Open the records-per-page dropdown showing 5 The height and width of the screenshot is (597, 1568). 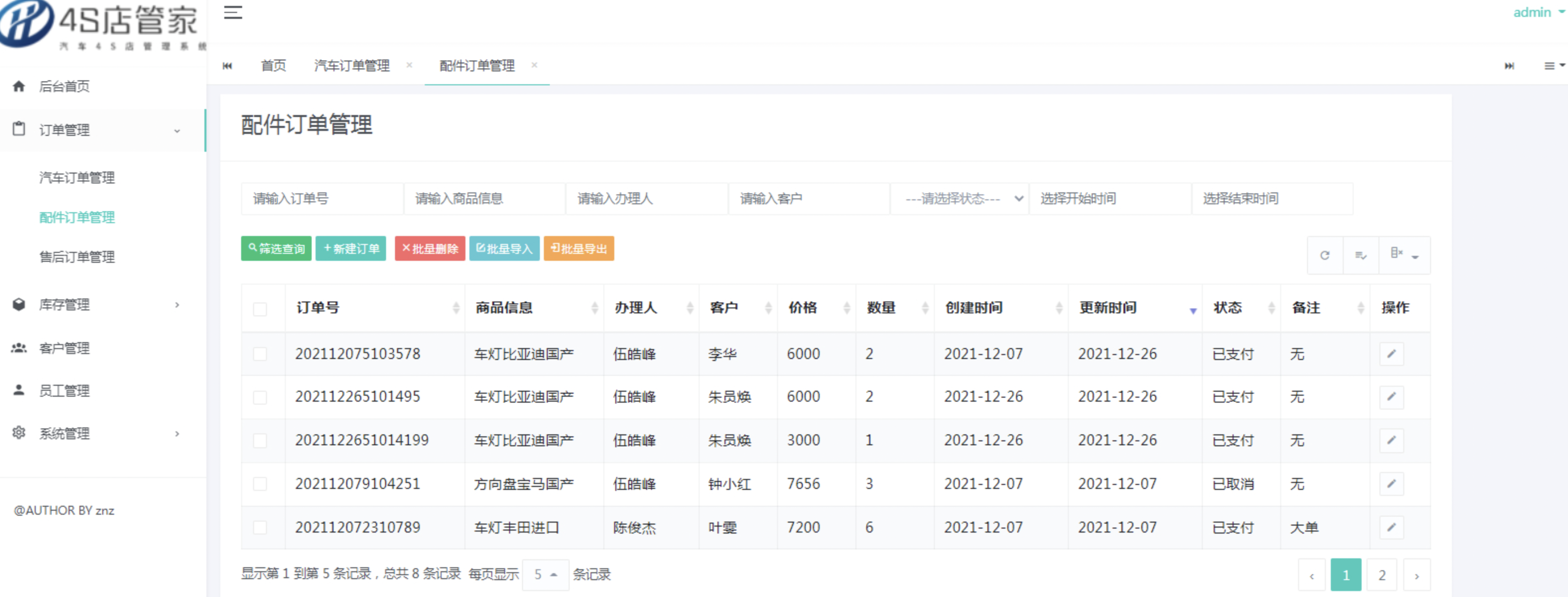[x=545, y=575]
